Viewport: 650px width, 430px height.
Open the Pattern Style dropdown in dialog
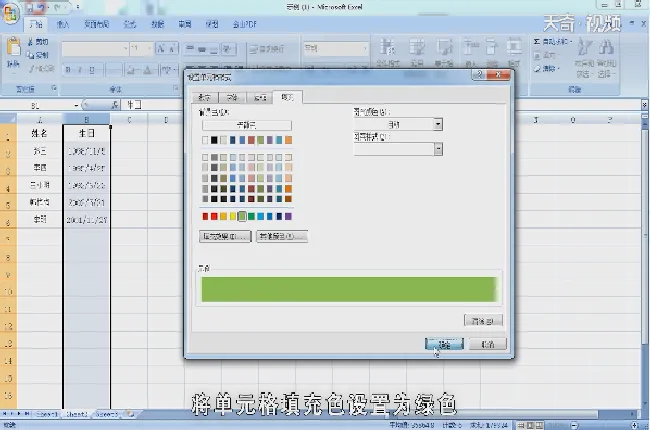[438, 149]
